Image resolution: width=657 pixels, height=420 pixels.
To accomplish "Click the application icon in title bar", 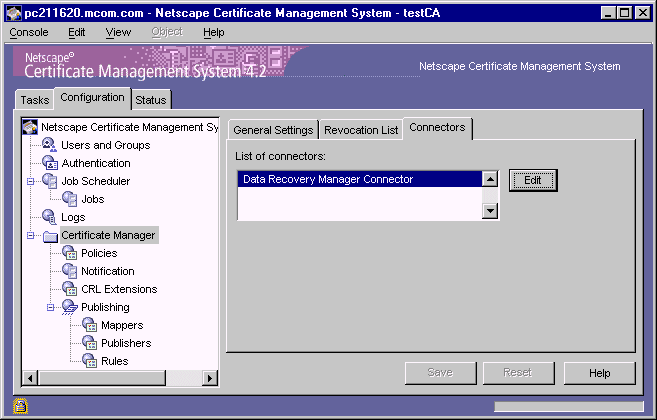I will (x=14, y=13).
